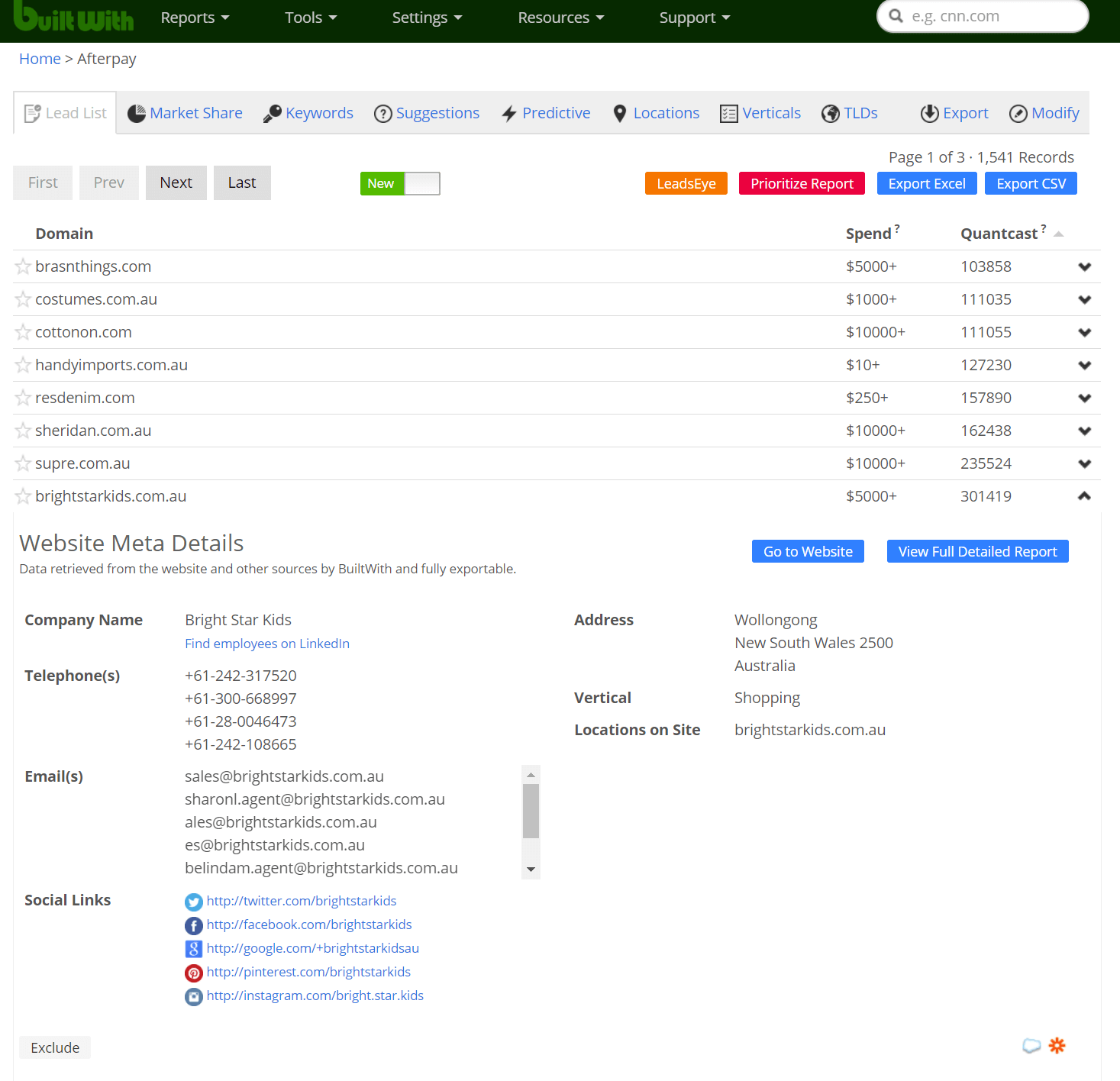
Task: Open the Tools dropdown menu
Action: [311, 18]
